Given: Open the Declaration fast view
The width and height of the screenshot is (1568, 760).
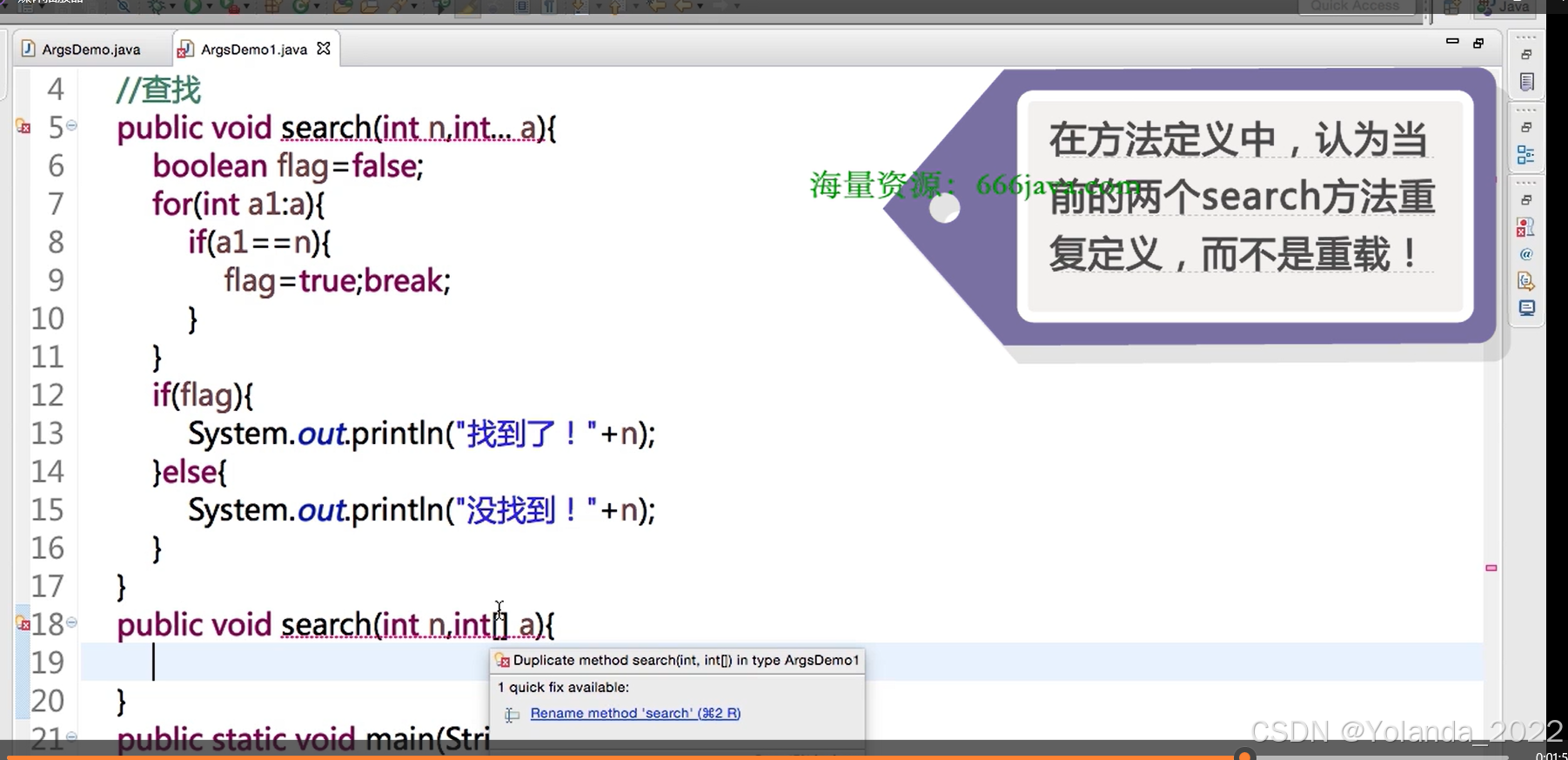Looking at the screenshot, I should 1526,281.
